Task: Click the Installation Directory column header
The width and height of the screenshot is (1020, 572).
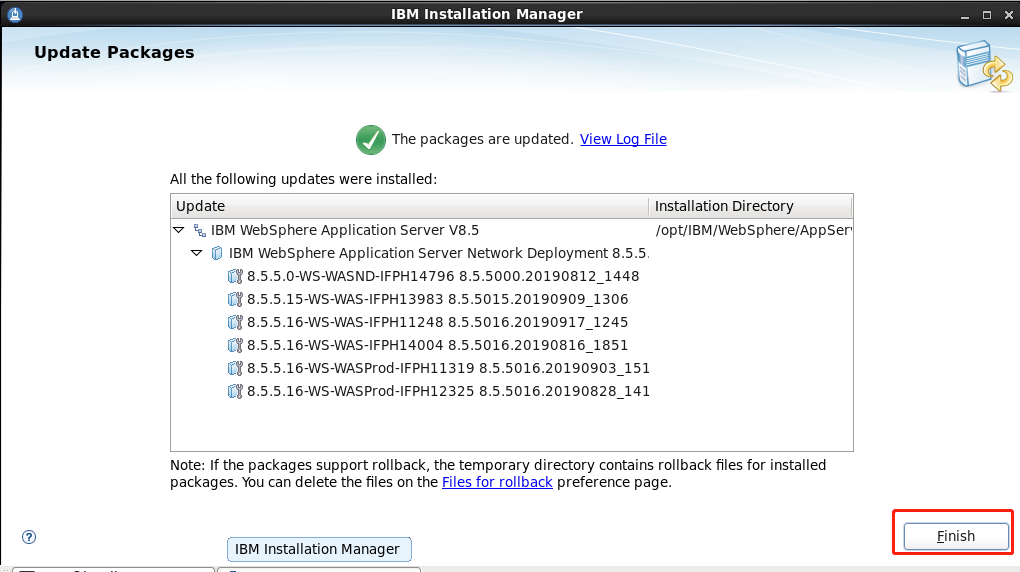Action: (x=751, y=206)
